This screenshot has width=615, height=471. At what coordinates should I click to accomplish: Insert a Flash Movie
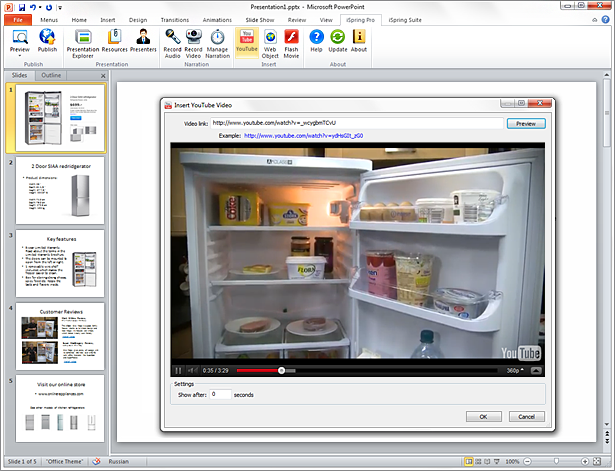[291, 44]
